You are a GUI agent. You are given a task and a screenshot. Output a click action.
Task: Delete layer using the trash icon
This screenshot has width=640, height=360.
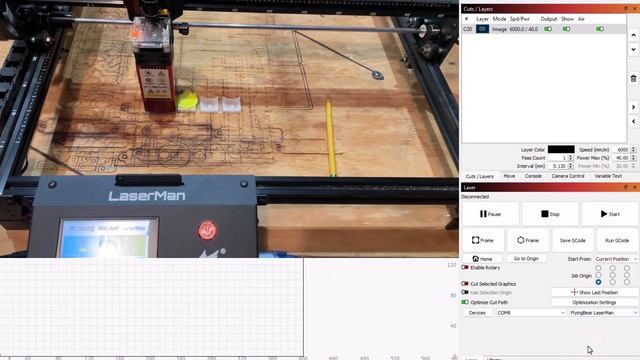tap(633, 78)
